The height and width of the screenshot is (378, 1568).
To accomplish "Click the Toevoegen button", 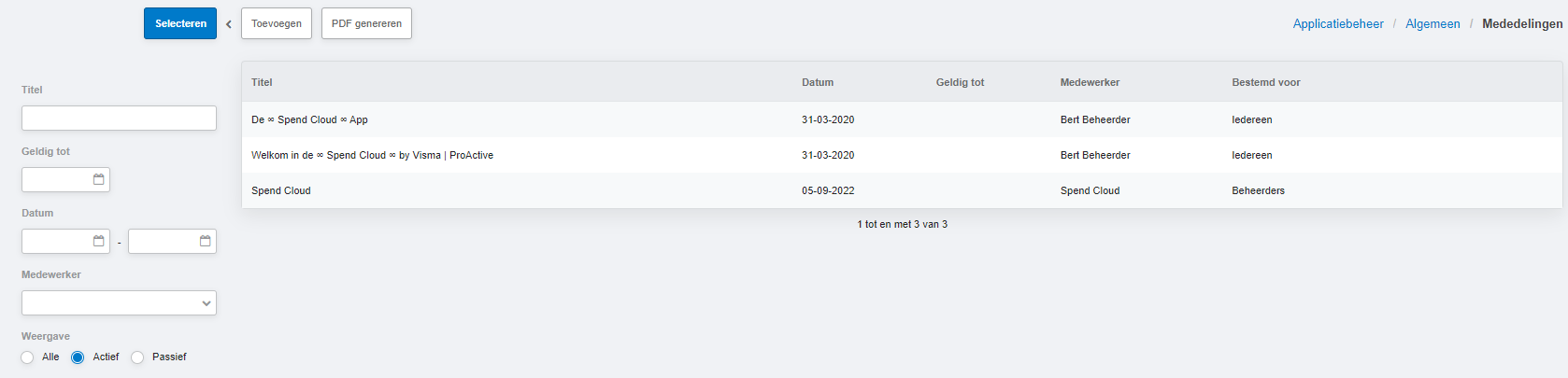I will [x=277, y=23].
